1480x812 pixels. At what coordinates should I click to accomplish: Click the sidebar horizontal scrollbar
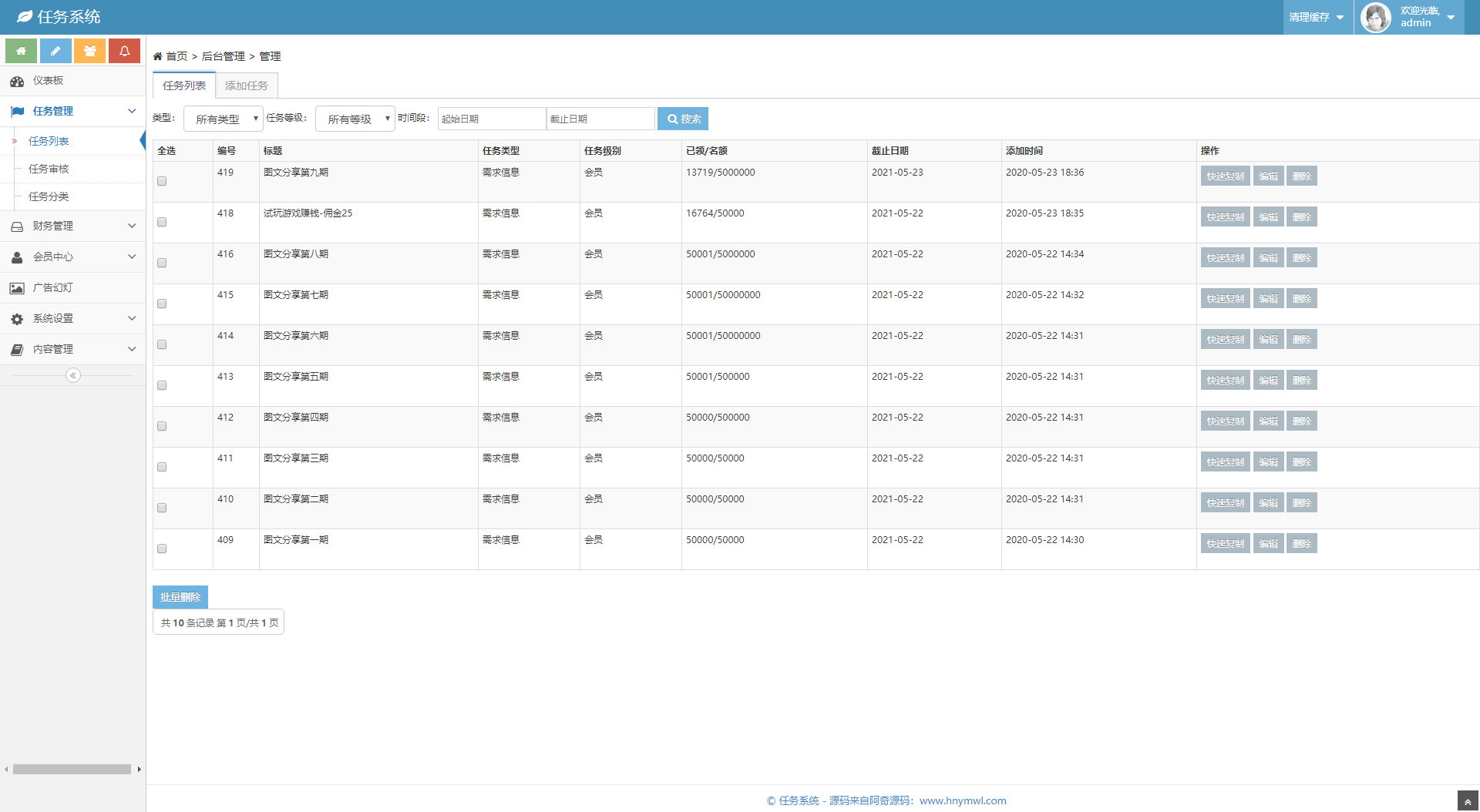tap(72, 769)
